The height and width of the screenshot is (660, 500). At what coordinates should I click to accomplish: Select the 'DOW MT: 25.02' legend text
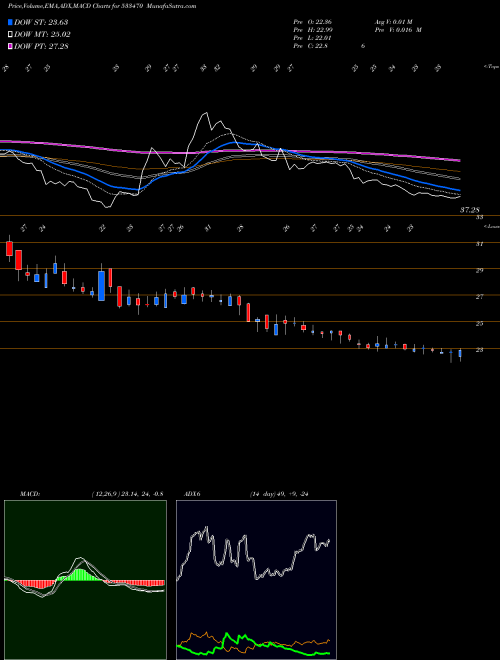[42, 35]
